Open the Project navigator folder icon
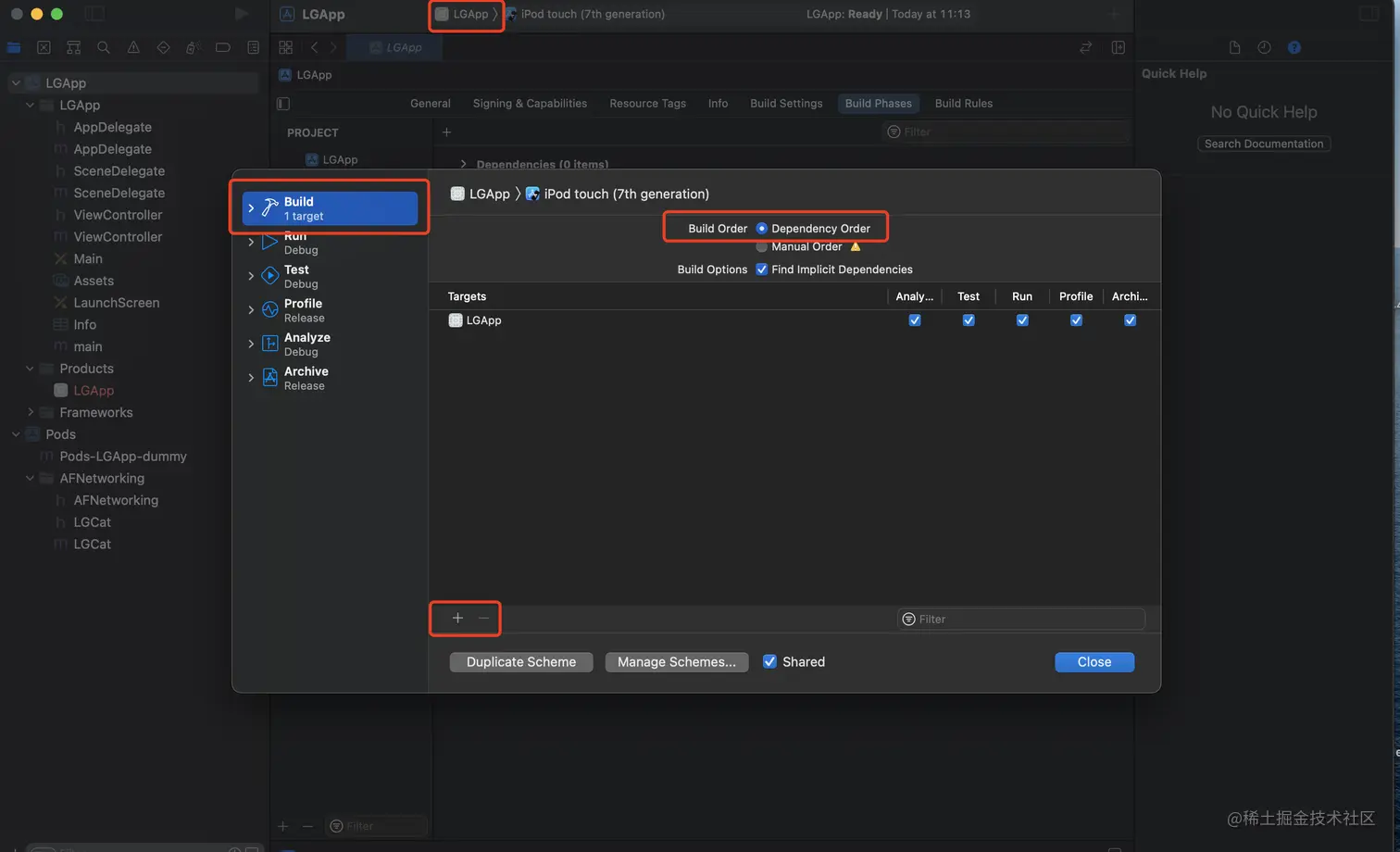 click(x=14, y=47)
